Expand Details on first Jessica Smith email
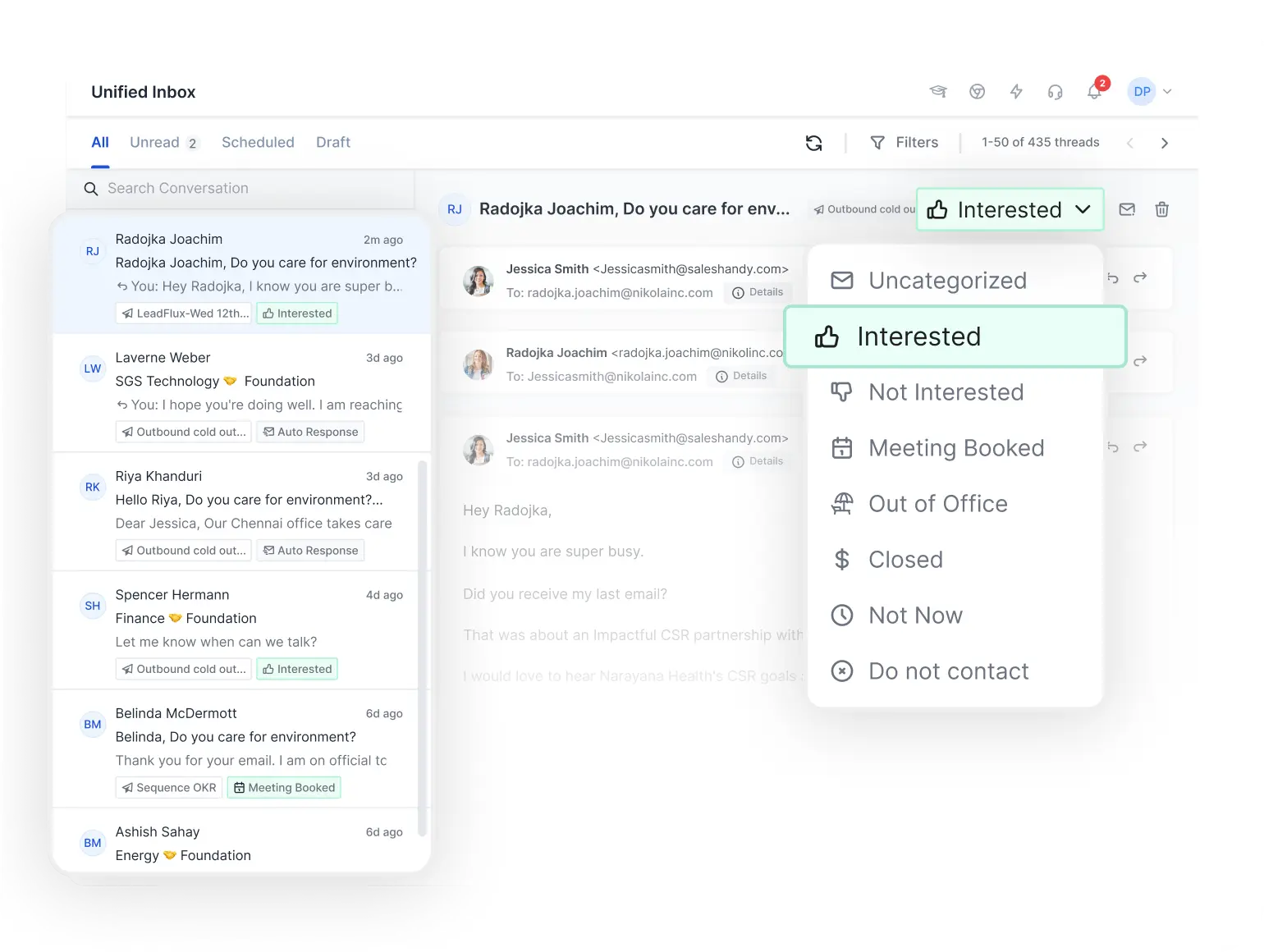The width and height of the screenshot is (1264, 952). 758,292
